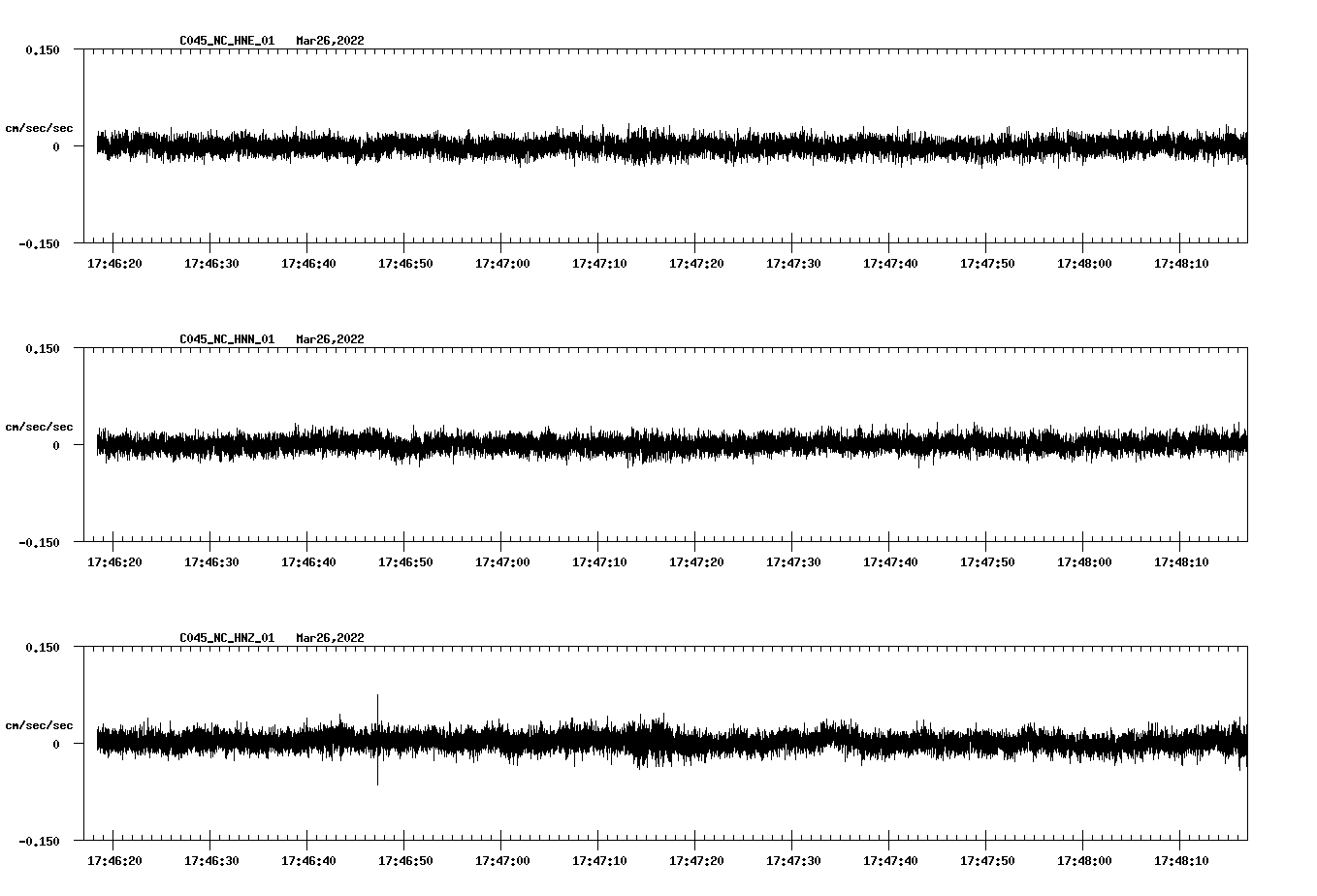
Task: Click the 17:48:10 time label under HNE plot
Action: point(1181,264)
